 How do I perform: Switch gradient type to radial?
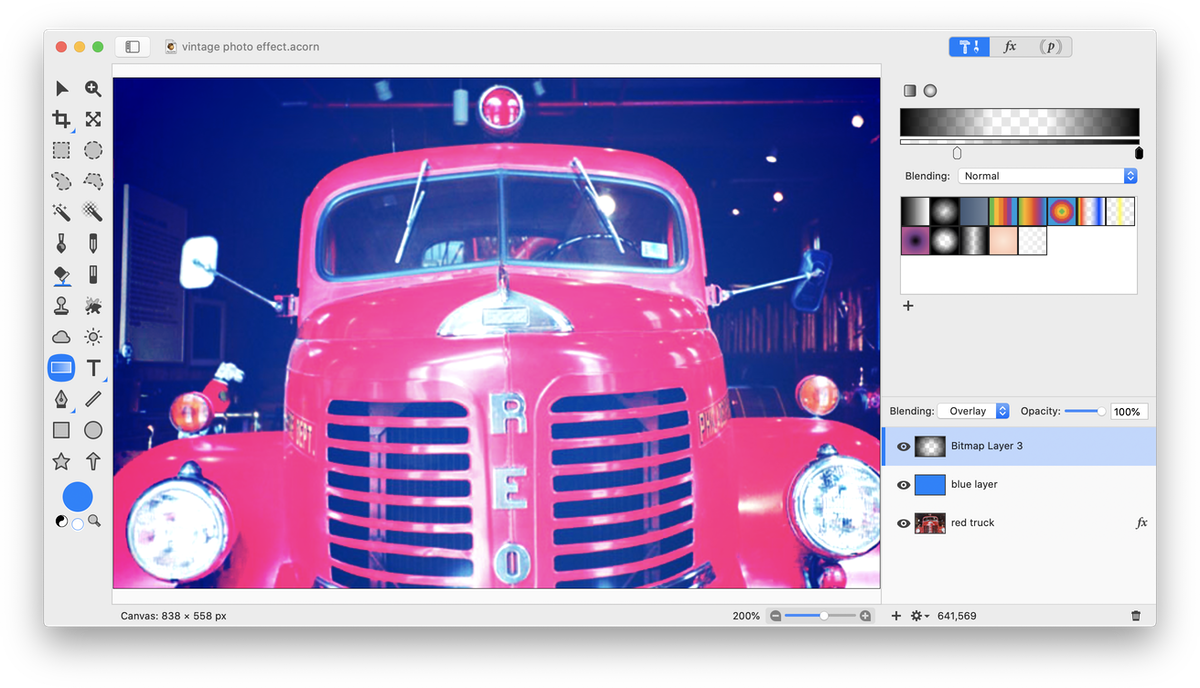pos(930,91)
